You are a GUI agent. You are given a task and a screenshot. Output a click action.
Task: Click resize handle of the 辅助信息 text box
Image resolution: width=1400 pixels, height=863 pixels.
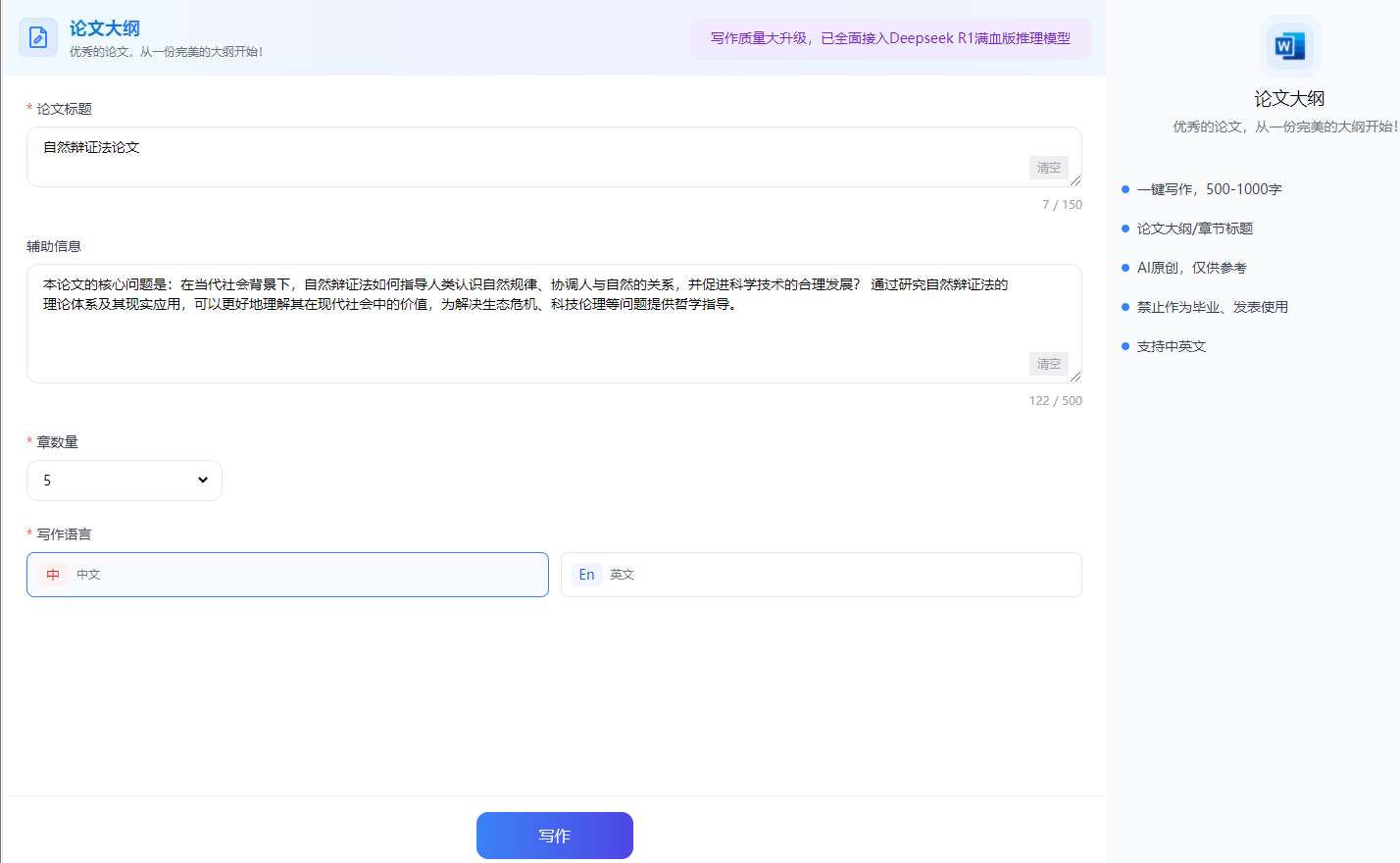(x=1075, y=377)
